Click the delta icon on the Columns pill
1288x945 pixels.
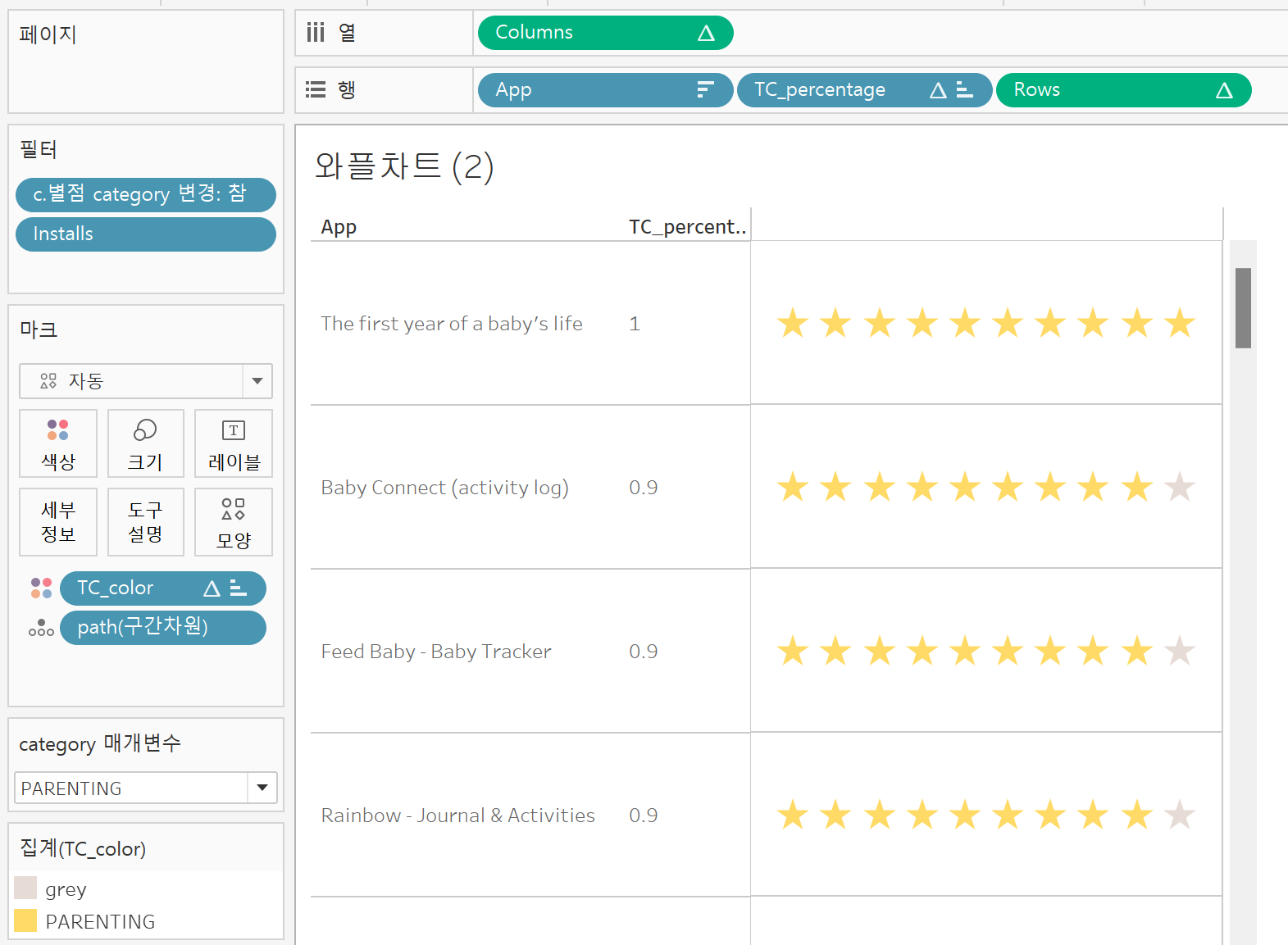pyautogui.click(x=706, y=34)
